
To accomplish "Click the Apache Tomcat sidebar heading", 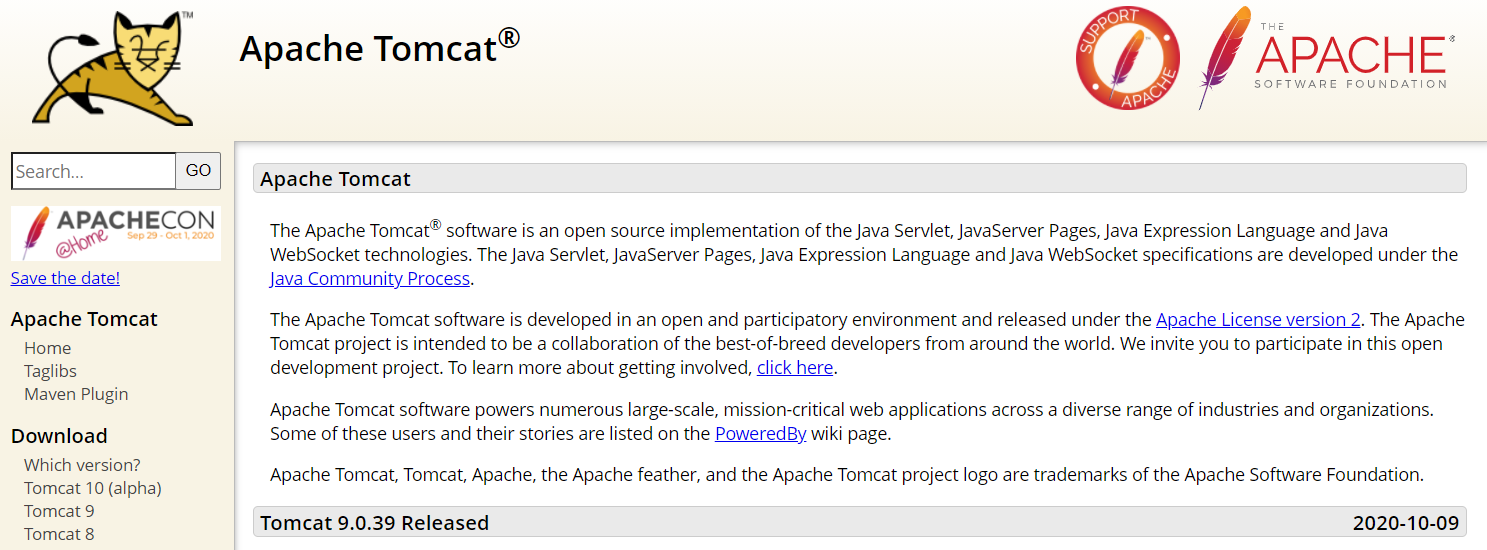I will click(x=84, y=319).
